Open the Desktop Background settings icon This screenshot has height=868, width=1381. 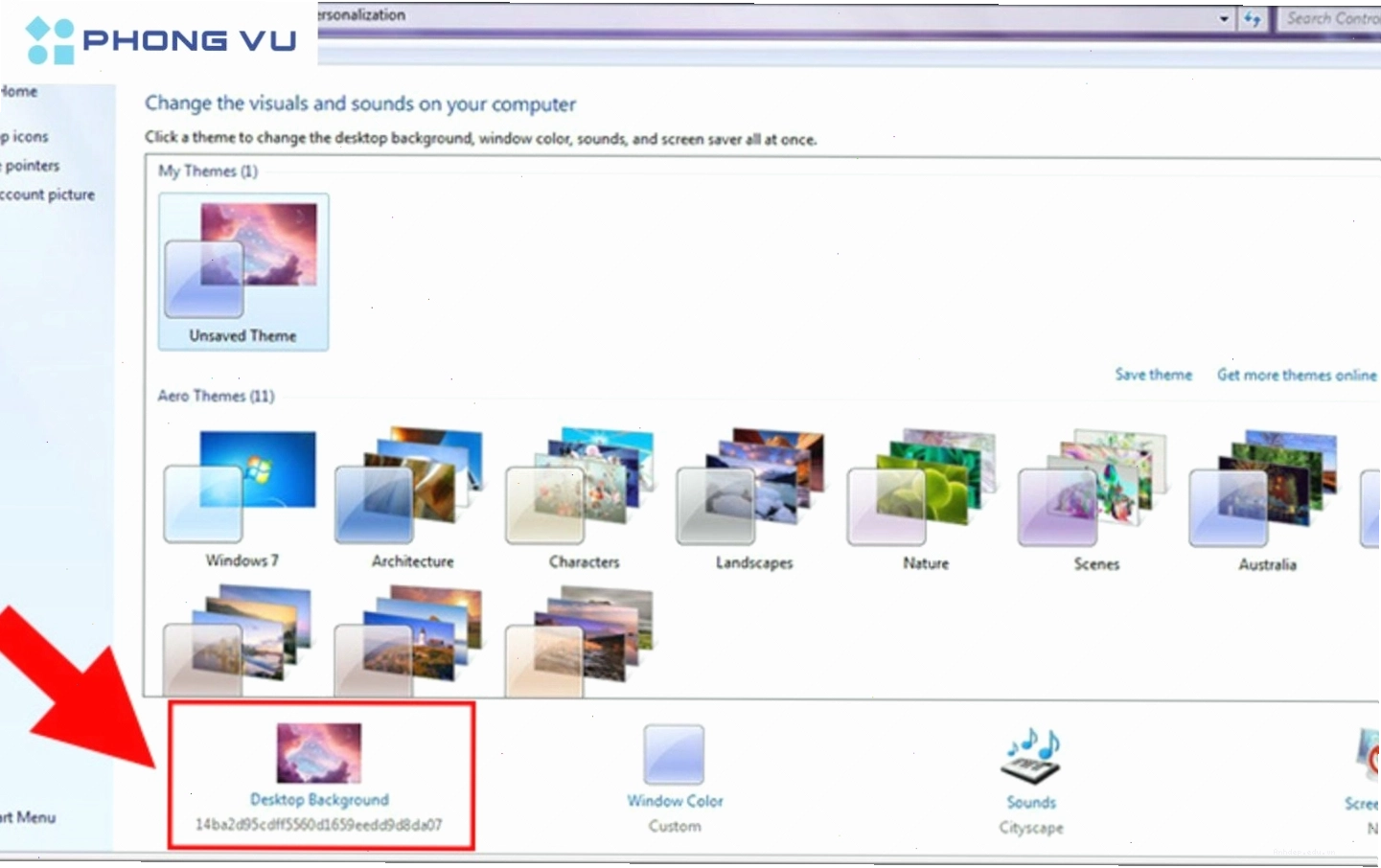coord(319,753)
